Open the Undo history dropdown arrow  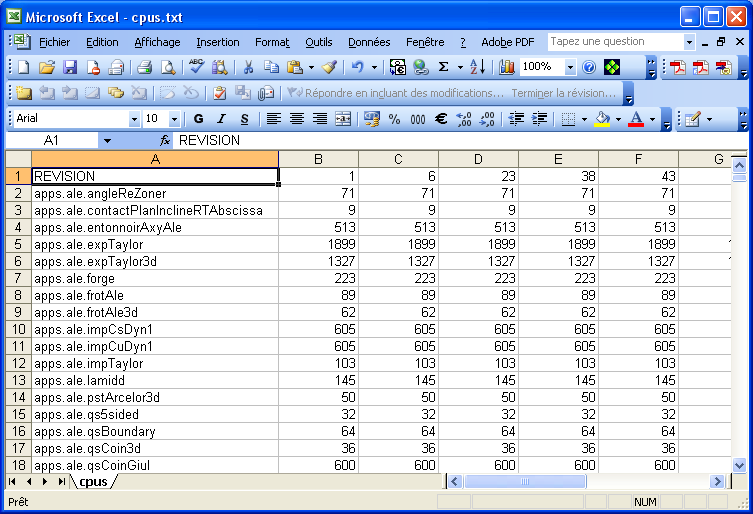[x=374, y=67]
